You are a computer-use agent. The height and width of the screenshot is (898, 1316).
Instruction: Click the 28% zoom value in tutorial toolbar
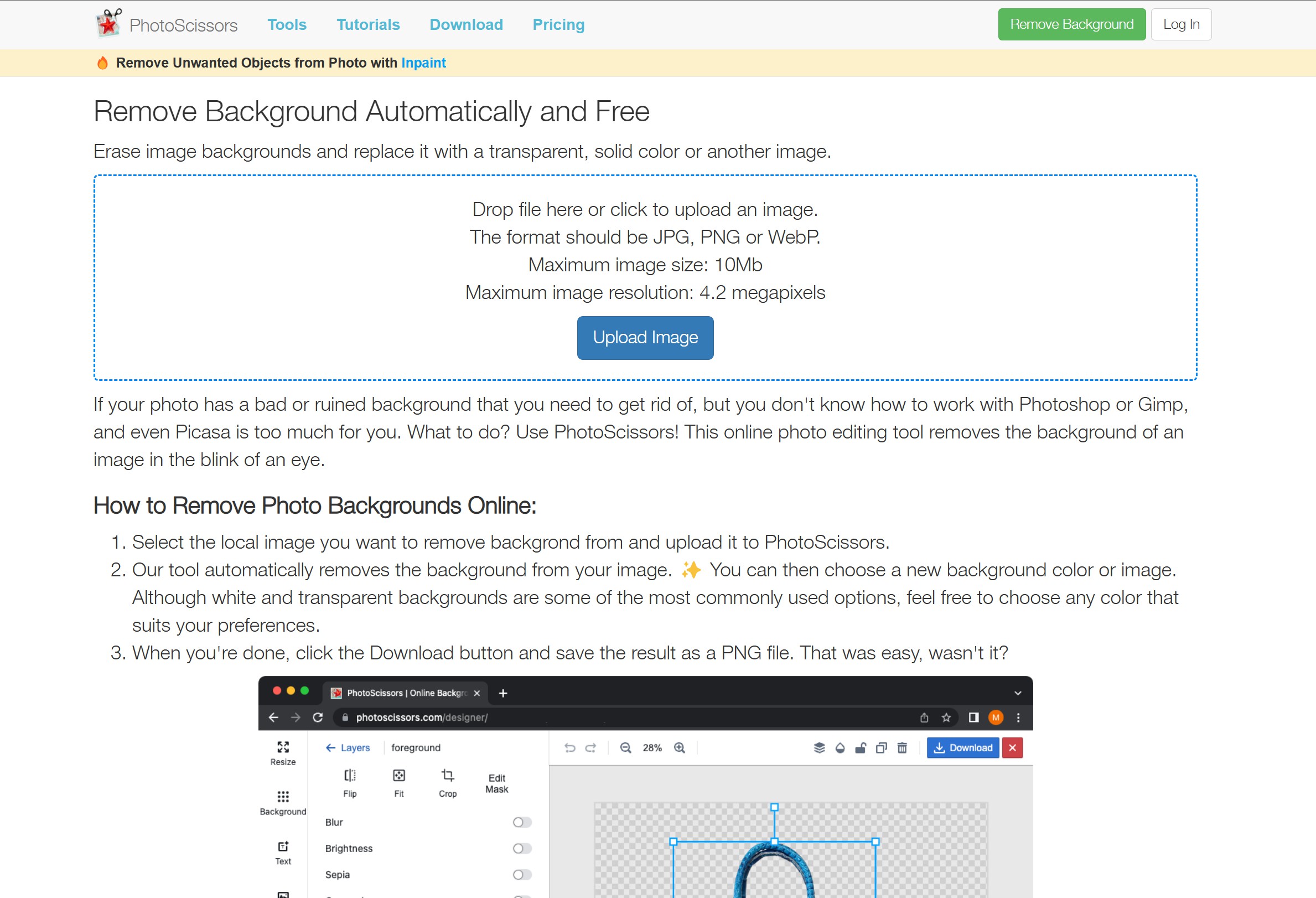652,748
